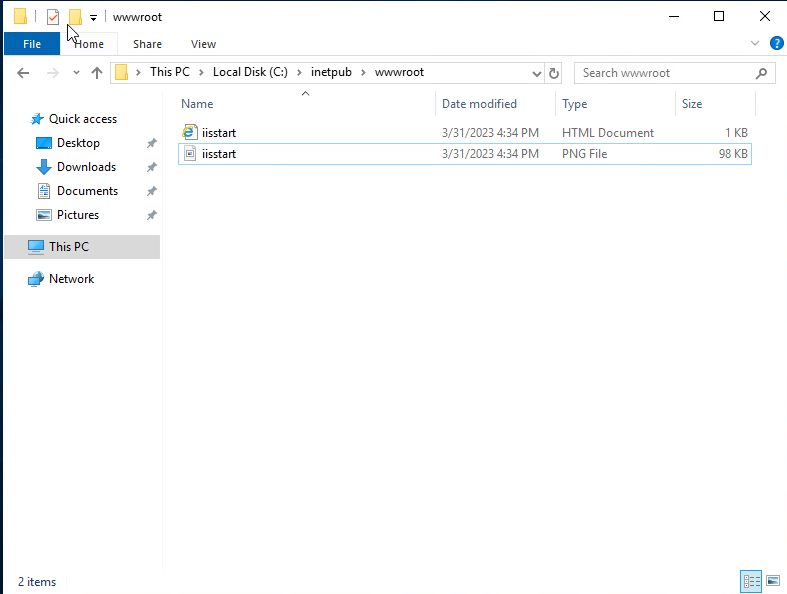Sort by the Name column header
Image resolution: width=787 pixels, height=594 pixels.
(x=197, y=104)
